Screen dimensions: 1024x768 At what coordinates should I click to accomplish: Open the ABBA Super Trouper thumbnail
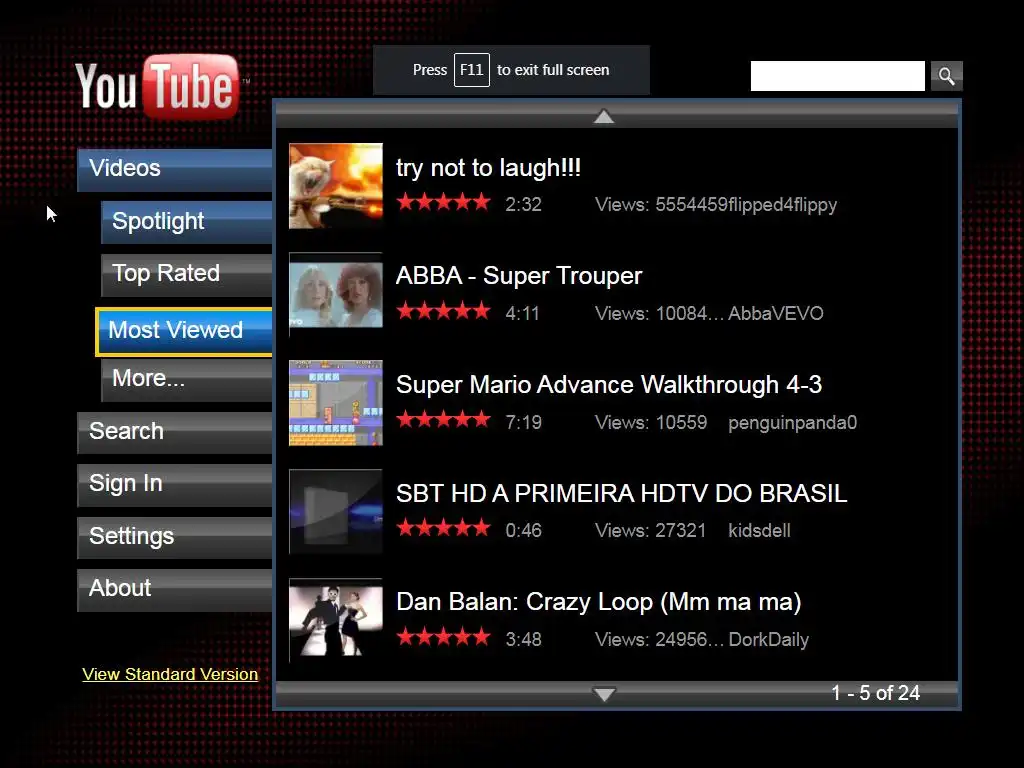[x=336, y=295]
